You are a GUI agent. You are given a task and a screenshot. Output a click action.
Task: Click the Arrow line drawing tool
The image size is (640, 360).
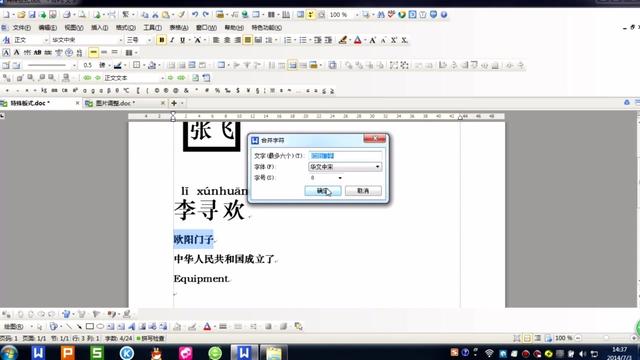(79, 326)
